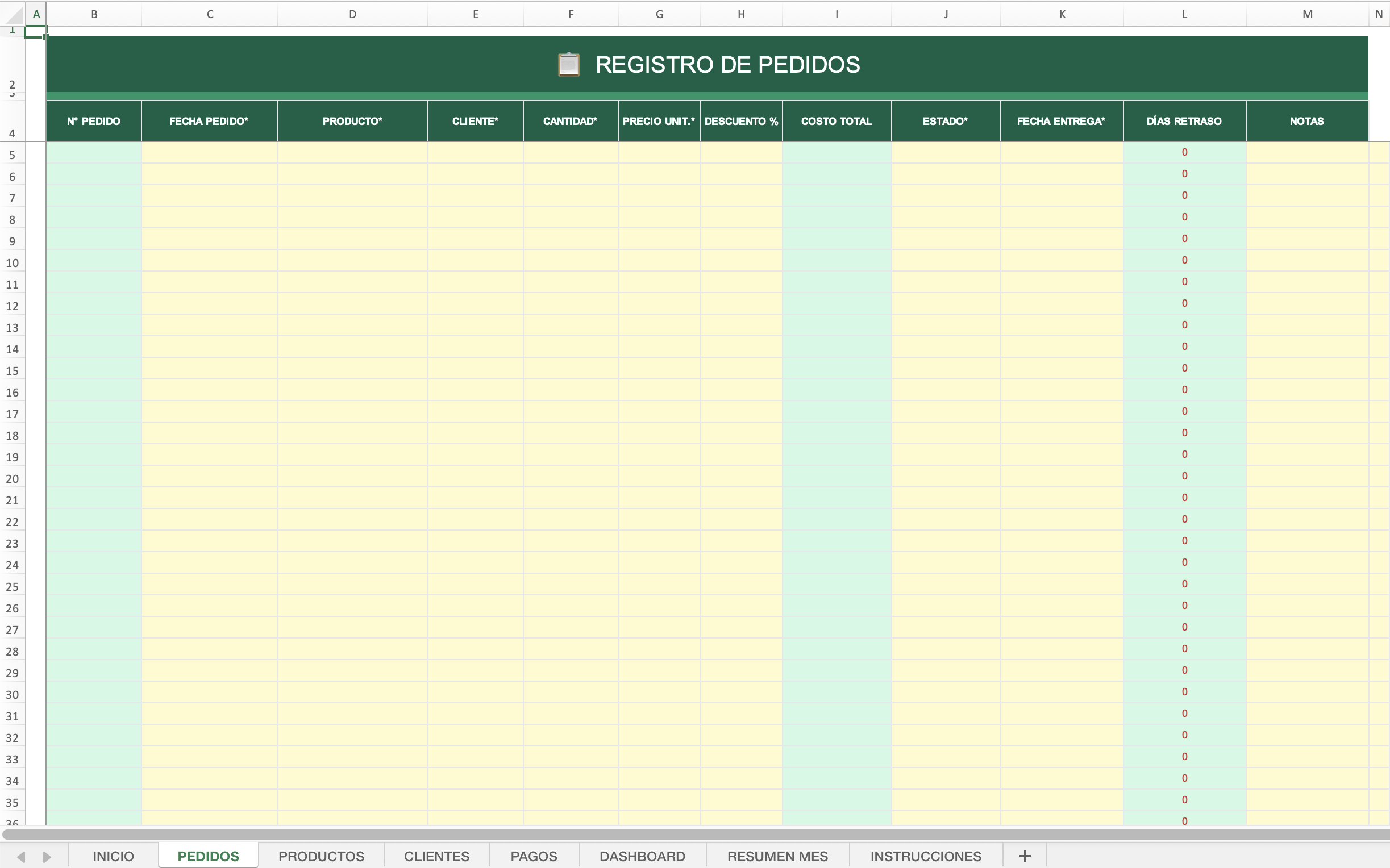Switch to the INICIO sheet tab

113,856
